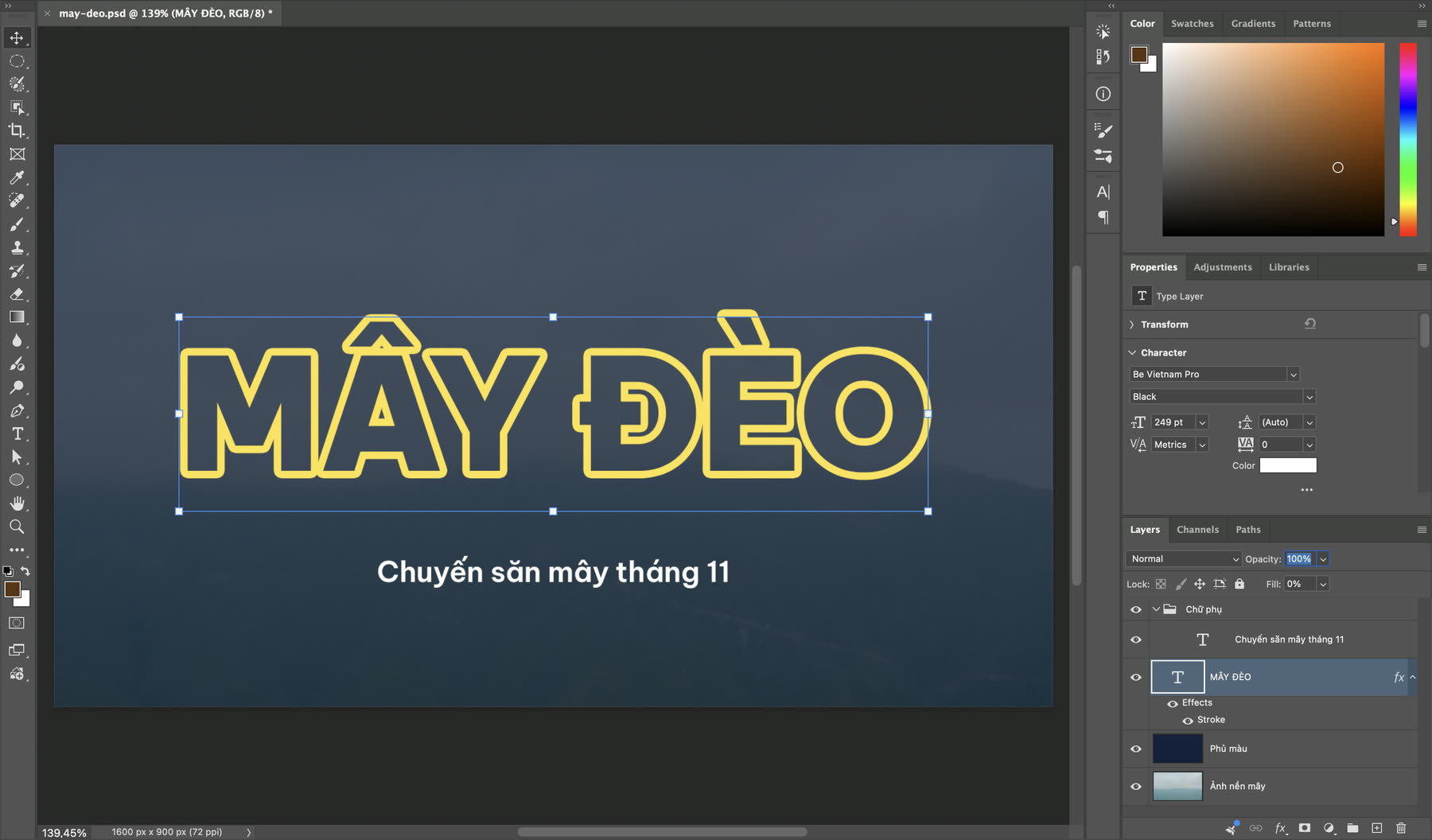1432x840 pixels.
Task: Select the Brush tool
Action: coord(17,224)
